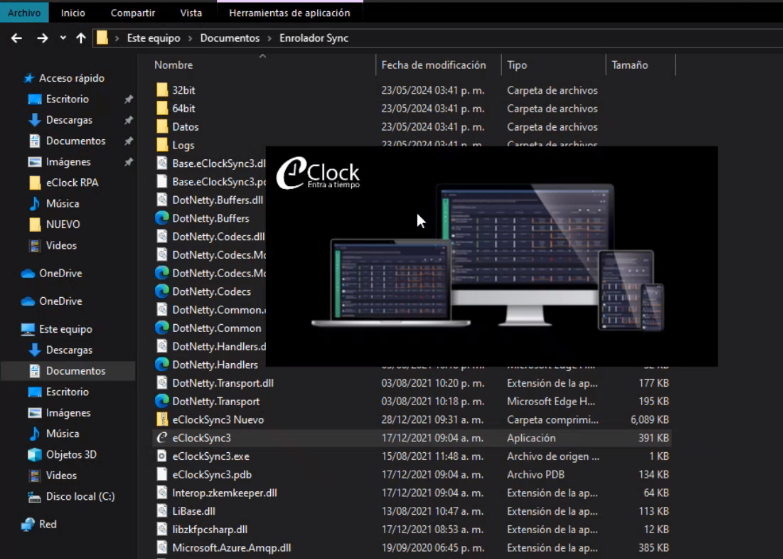The width and height of the screenshot is (783, 559).
Task: Select DotNetty.Transport Edge file icon
Action: click(x=162, y=401)
